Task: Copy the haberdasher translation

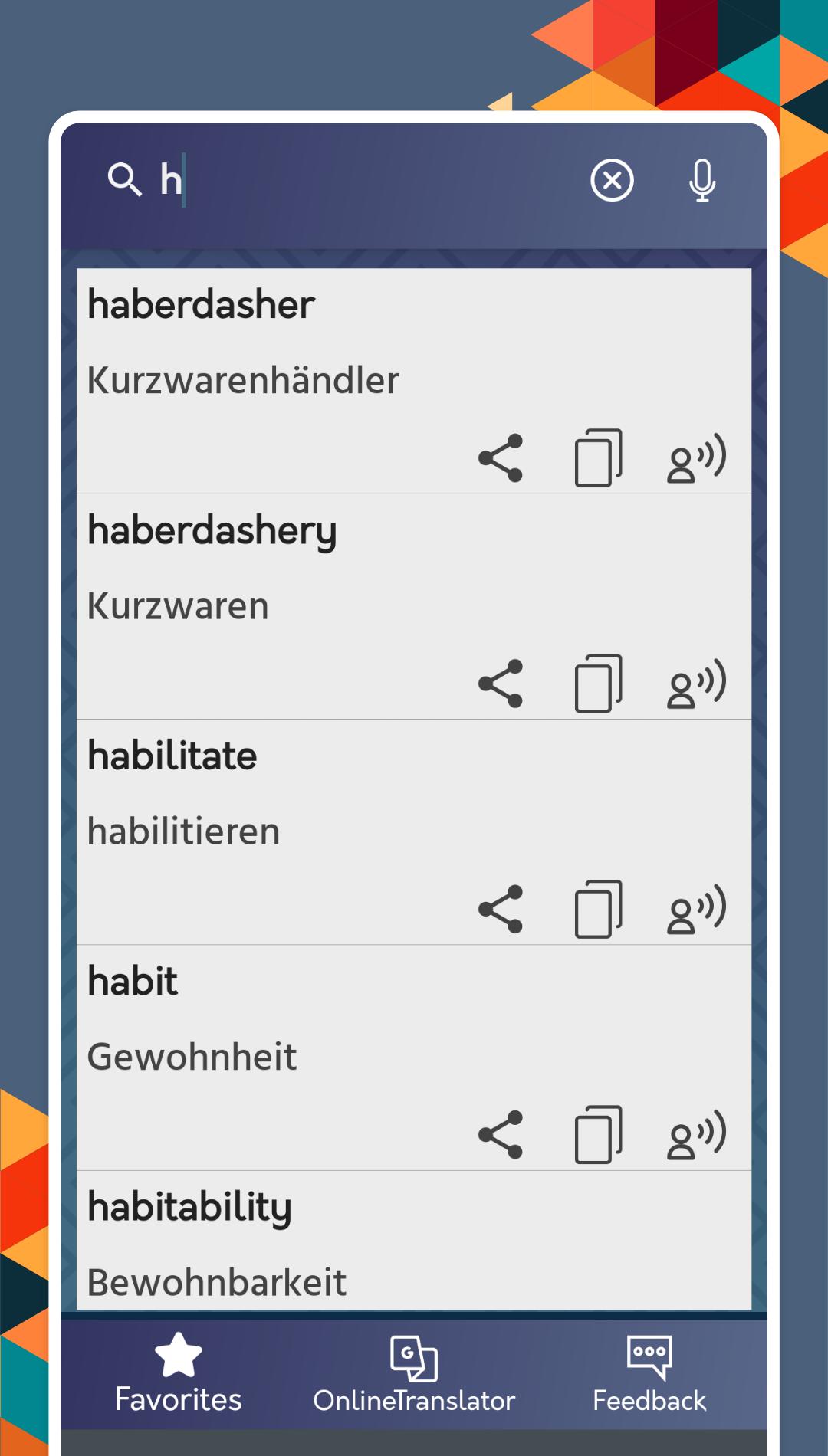Action: coord(599,458)
